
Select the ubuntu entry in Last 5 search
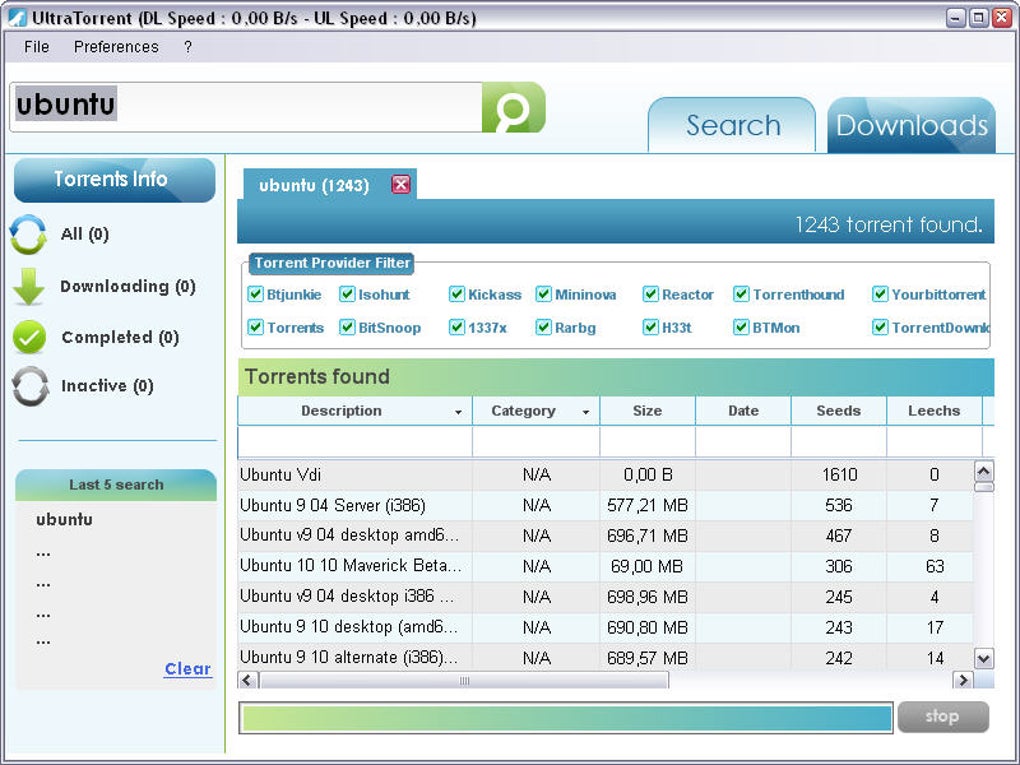[64, 519]
